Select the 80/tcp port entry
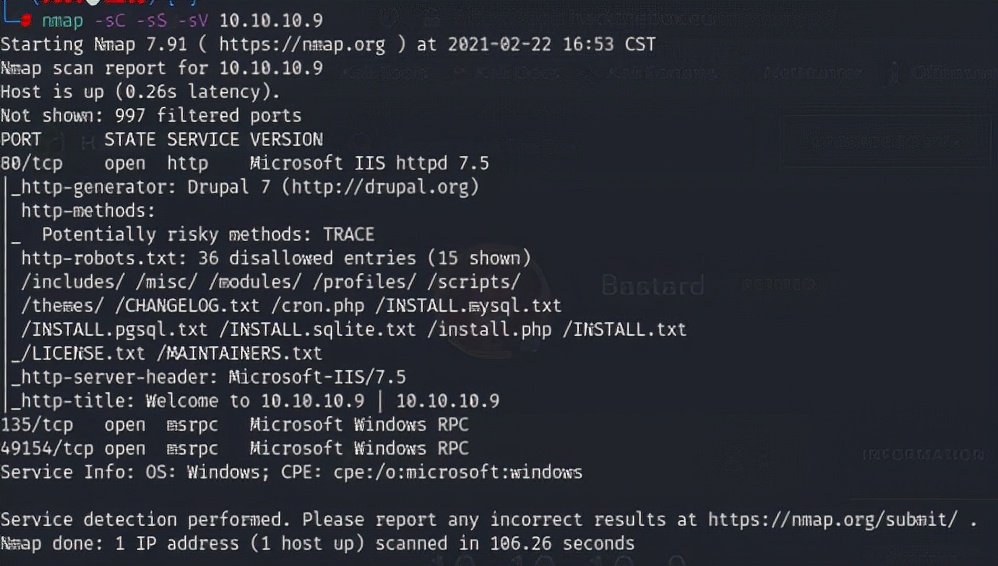This screenshot has height=566, width=998. click(32, 163)
